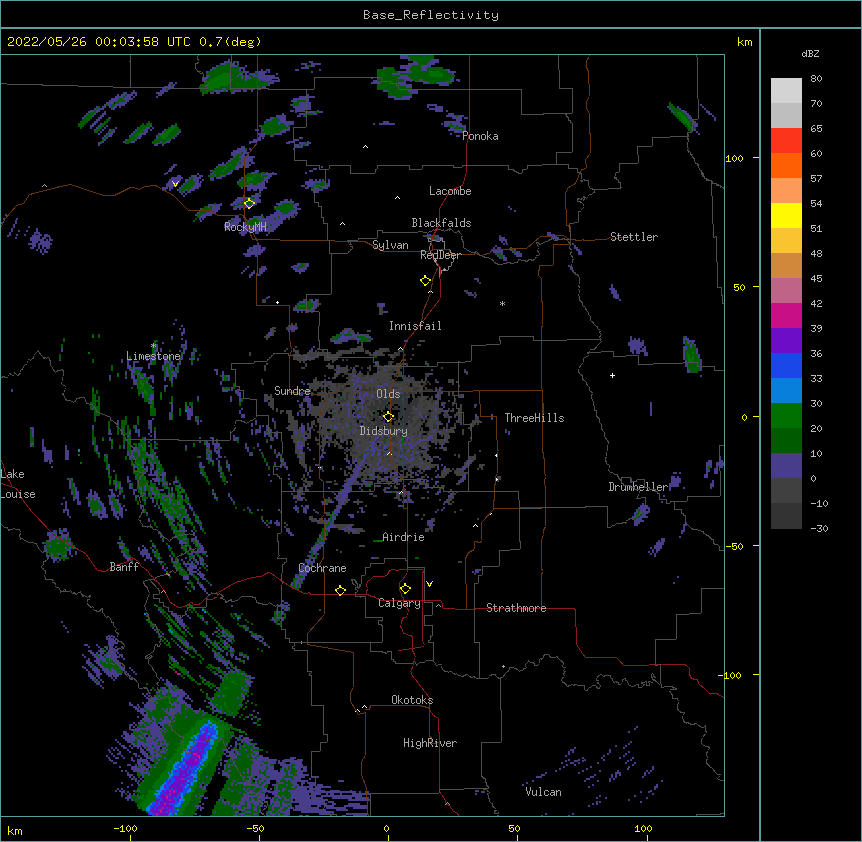862x842 pixels.
Task: Click the Ponoka town label
Action: pos(480,136)
